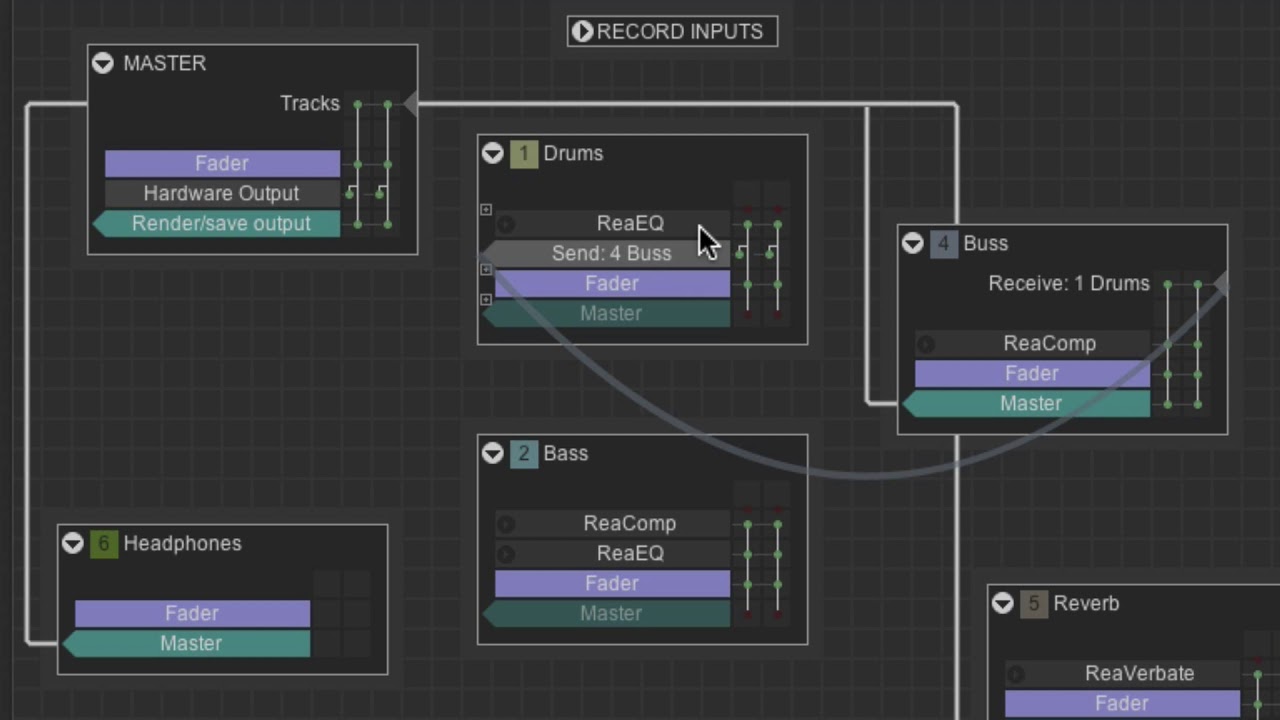Toggle ReaComp bypass icon in Buss
The height and width of the screenshot is (720, 1280).
(x=926, y=344)
